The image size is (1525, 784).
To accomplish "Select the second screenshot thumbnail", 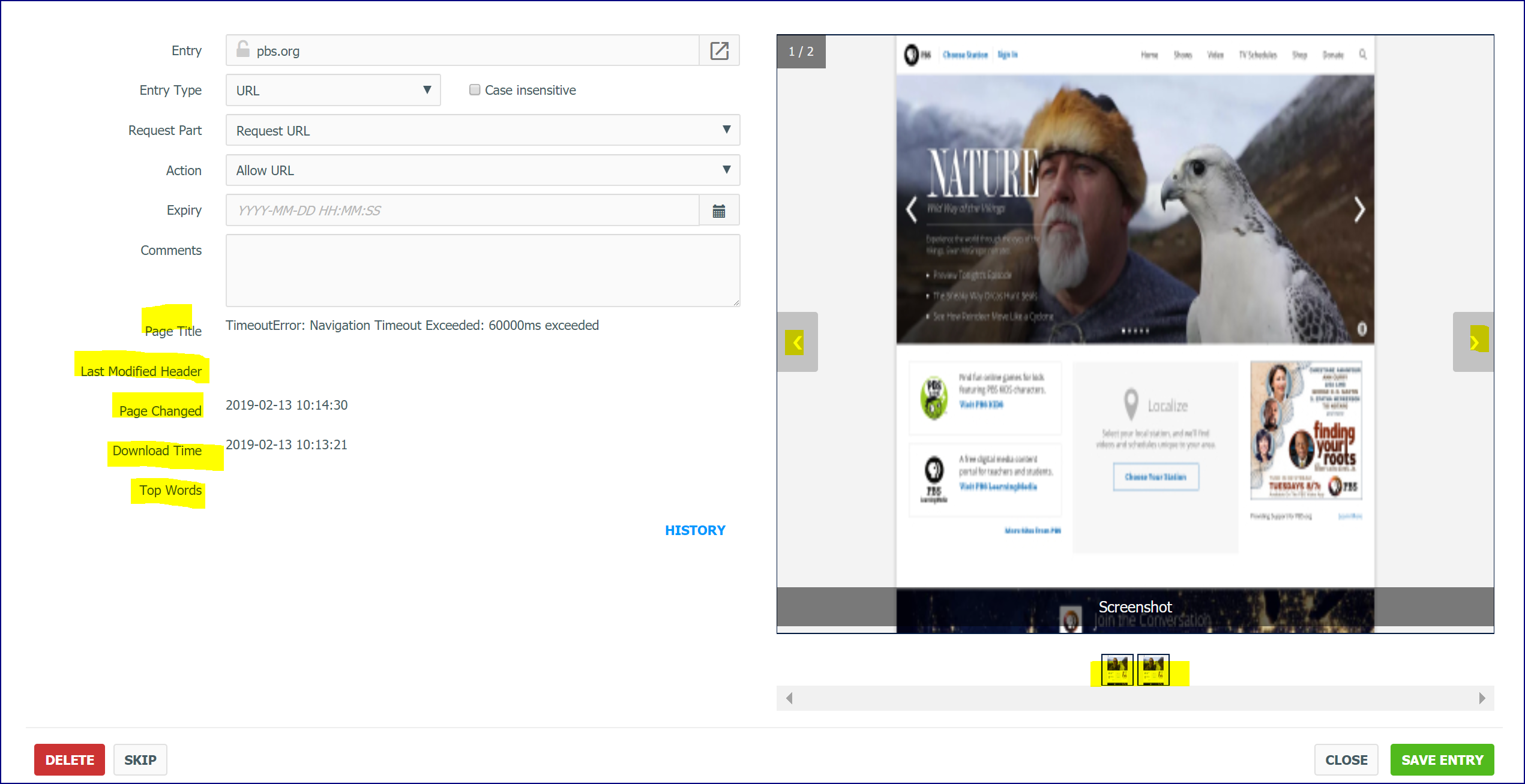I will pos(1153,669).
